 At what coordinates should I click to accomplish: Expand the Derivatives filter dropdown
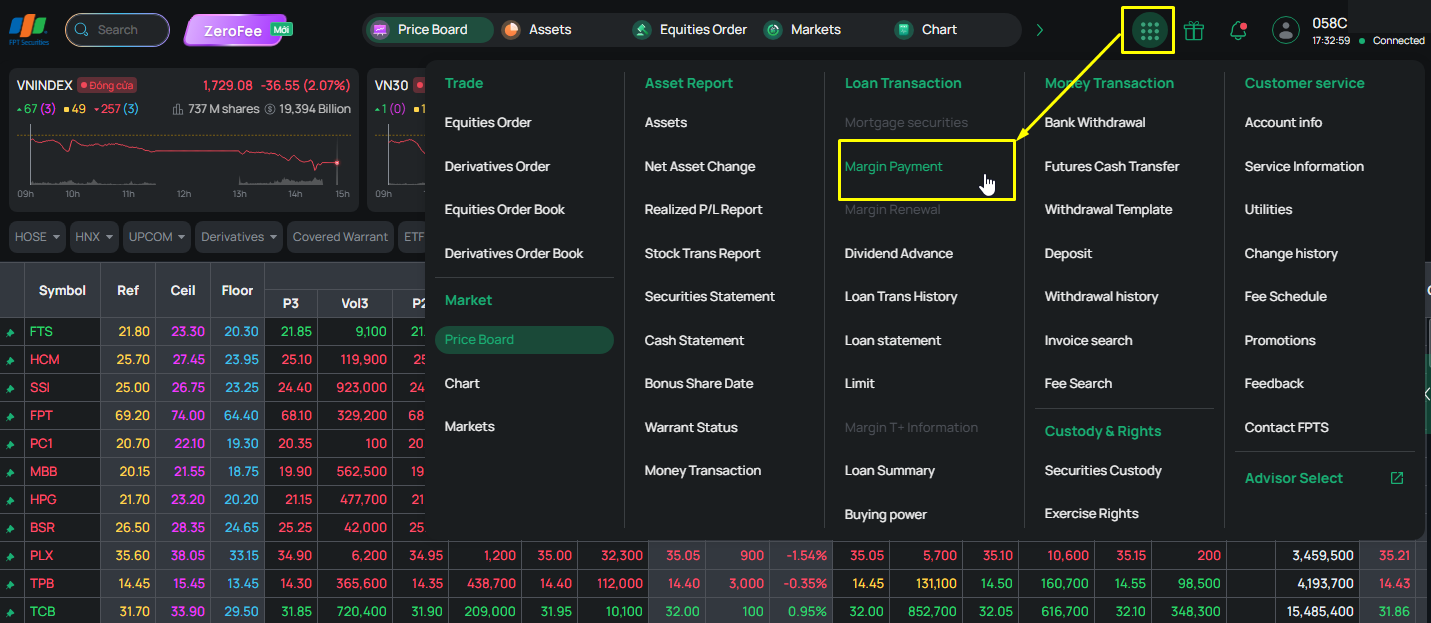click(x=239, y=237)
